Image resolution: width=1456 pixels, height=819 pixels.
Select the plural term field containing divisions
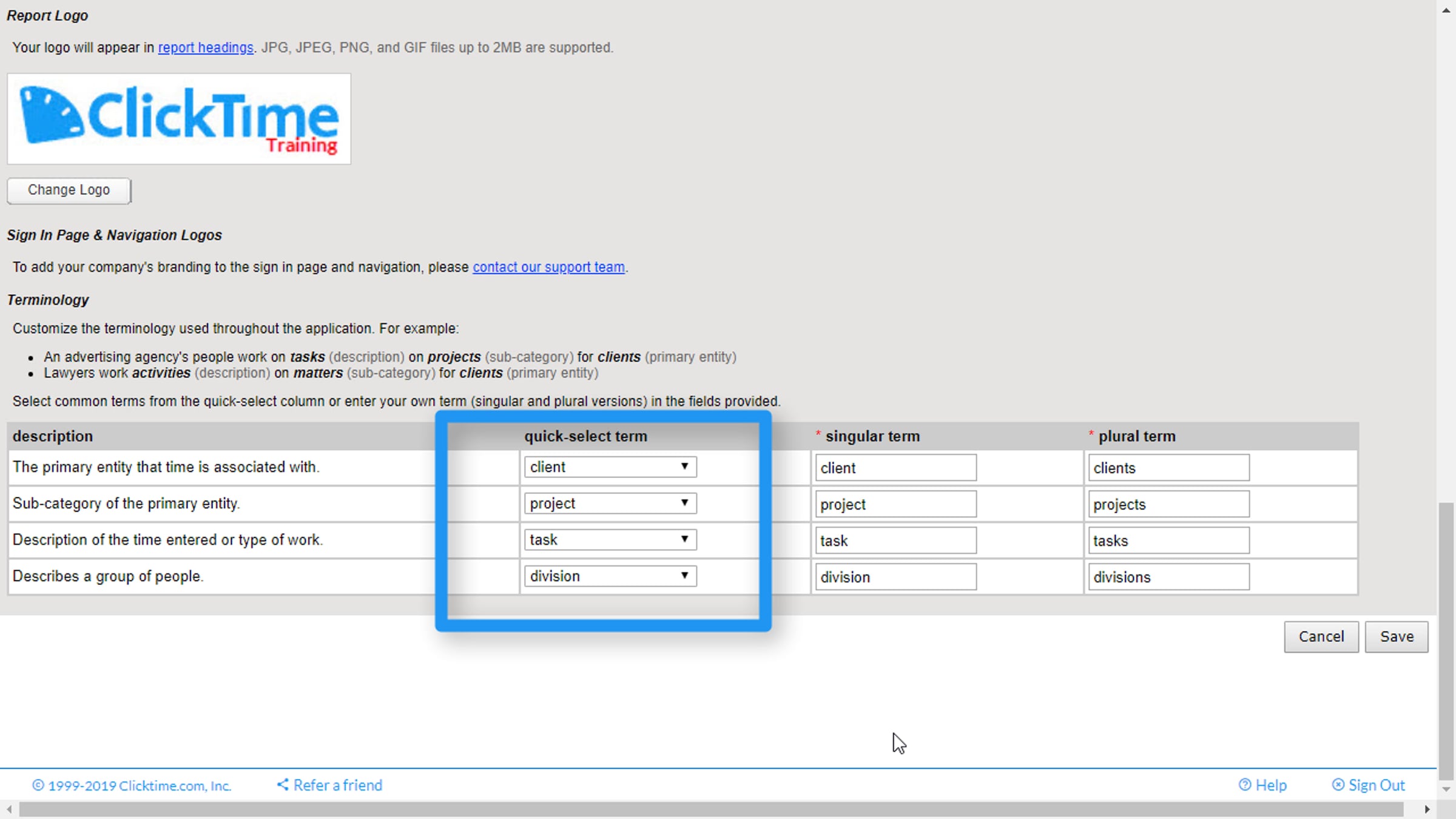pyautogui.click(x=1168, y=577)
